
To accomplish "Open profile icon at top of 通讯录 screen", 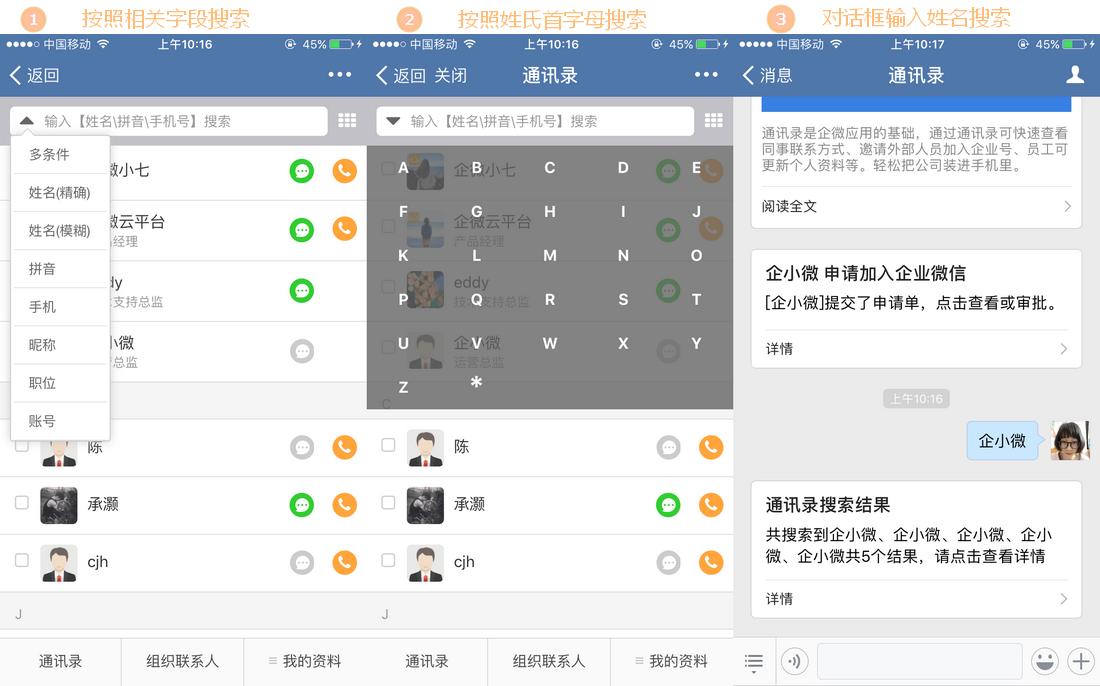I will (x=1075, y=74).
